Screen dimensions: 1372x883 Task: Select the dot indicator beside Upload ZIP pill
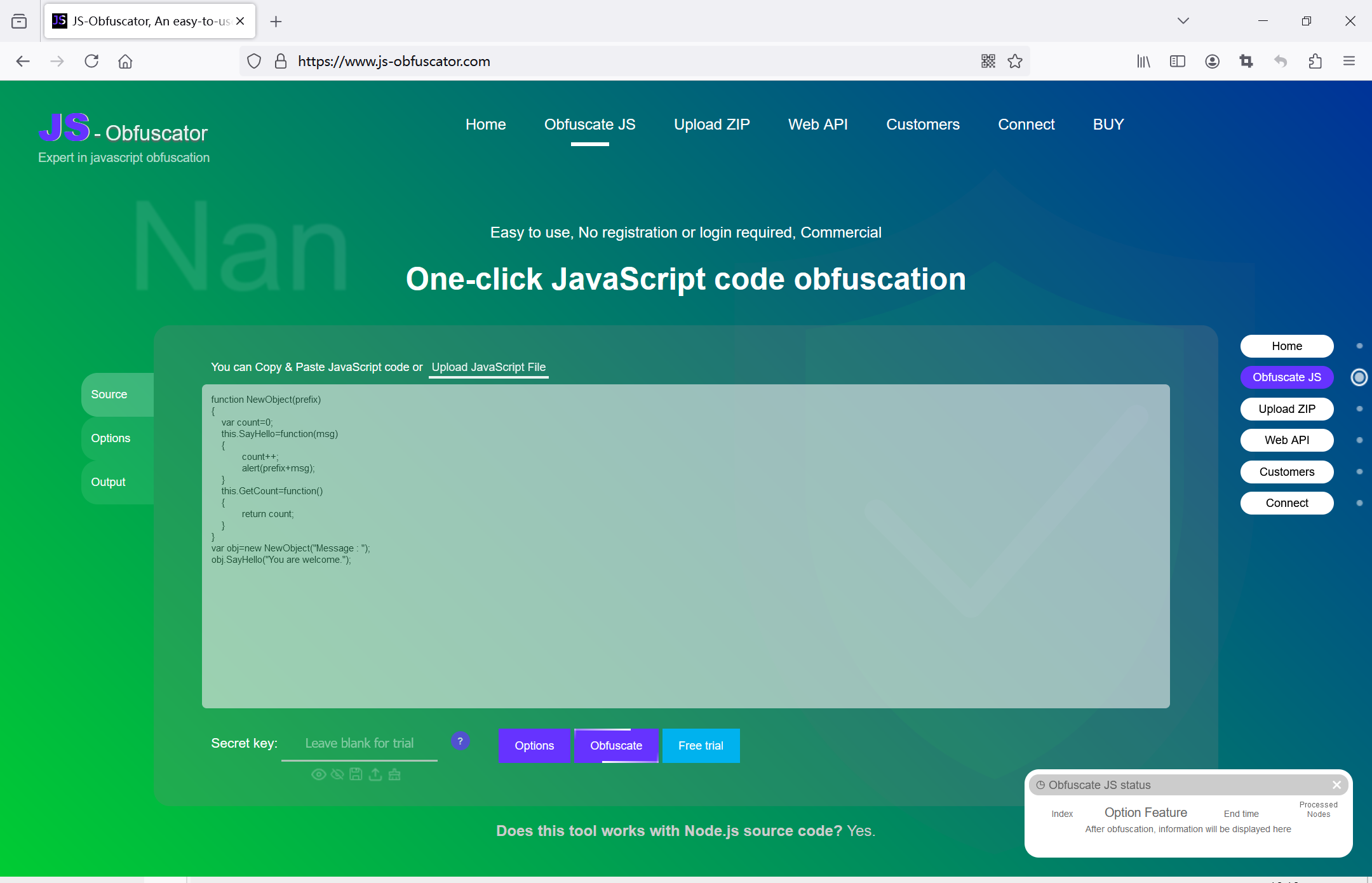click(1359, 409)
